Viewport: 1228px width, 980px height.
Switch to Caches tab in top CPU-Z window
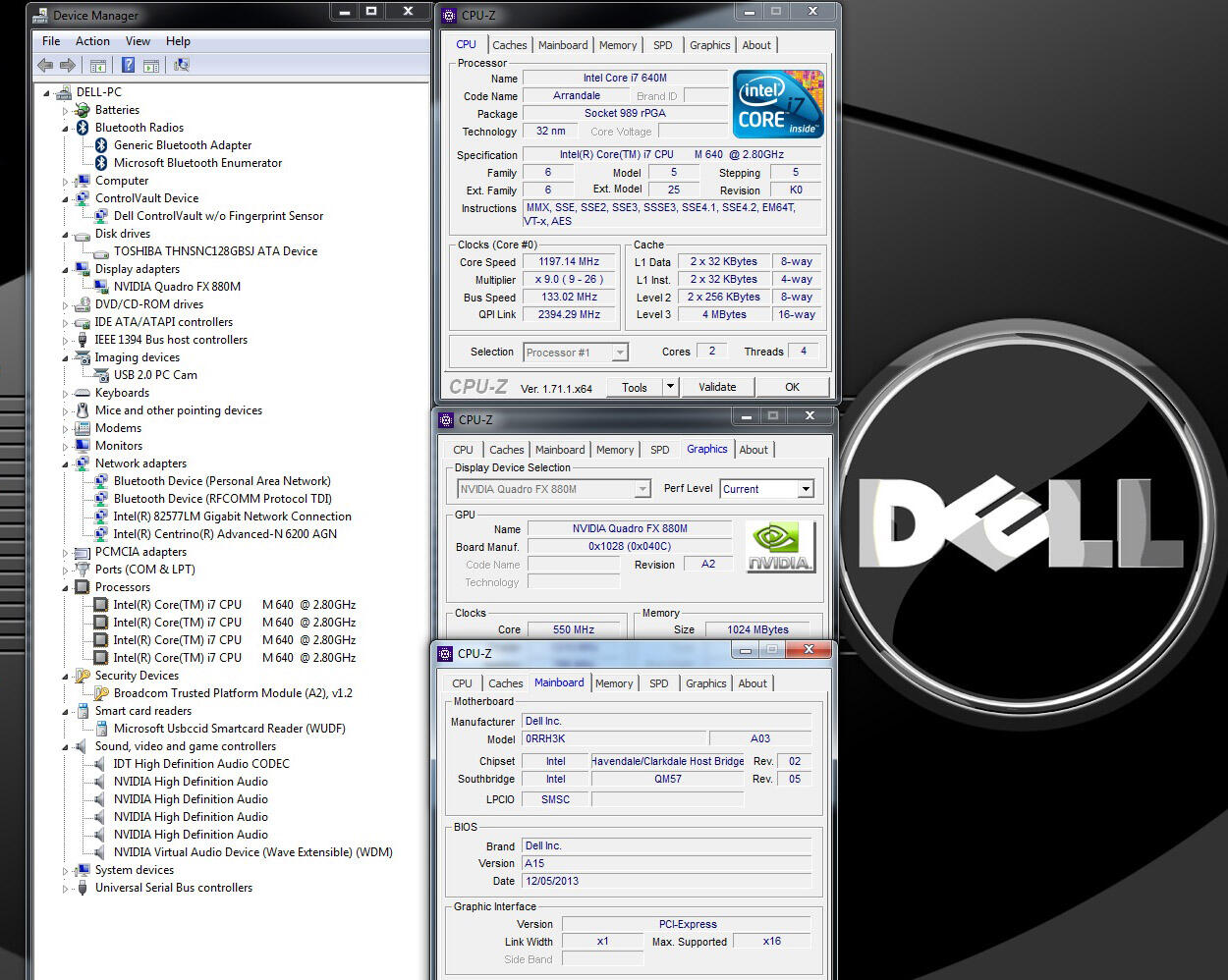click(x=509, y=45)
